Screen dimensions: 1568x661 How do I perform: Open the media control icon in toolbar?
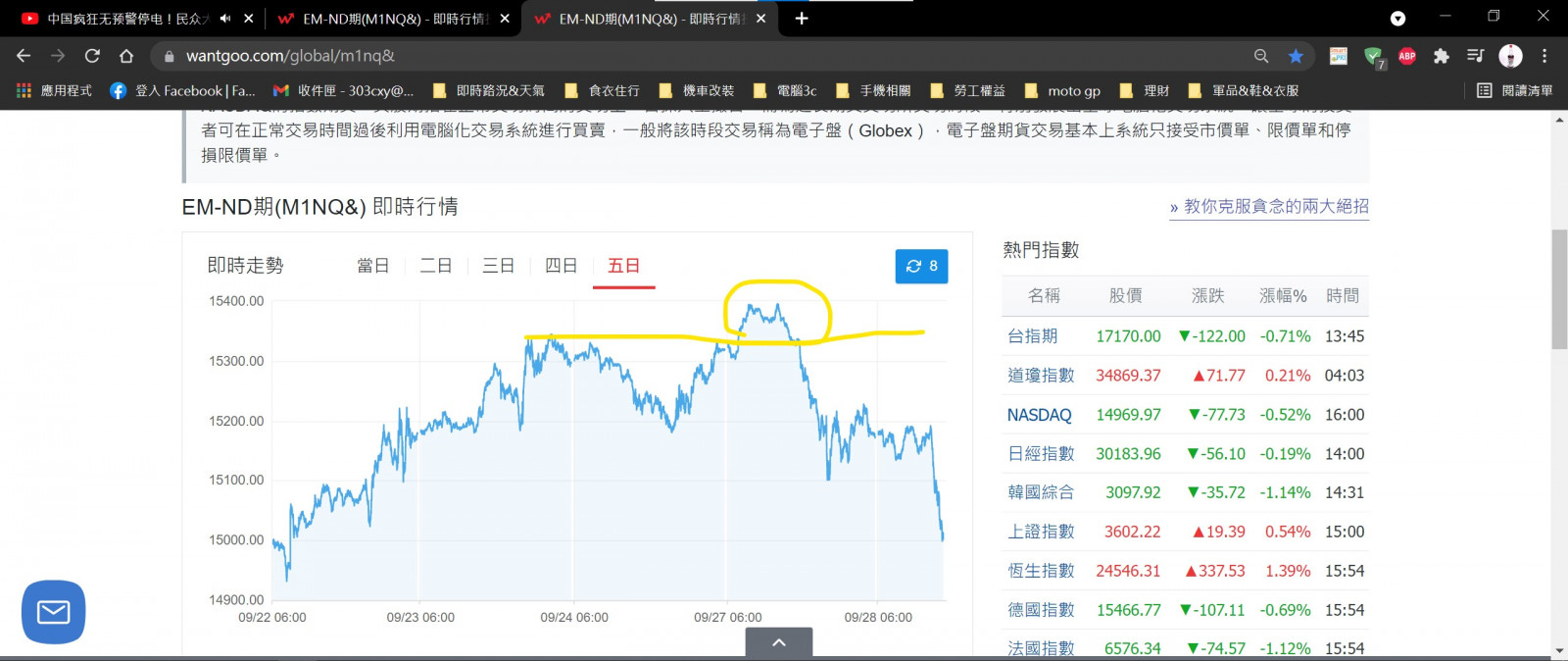click(x=1476, y=56)
